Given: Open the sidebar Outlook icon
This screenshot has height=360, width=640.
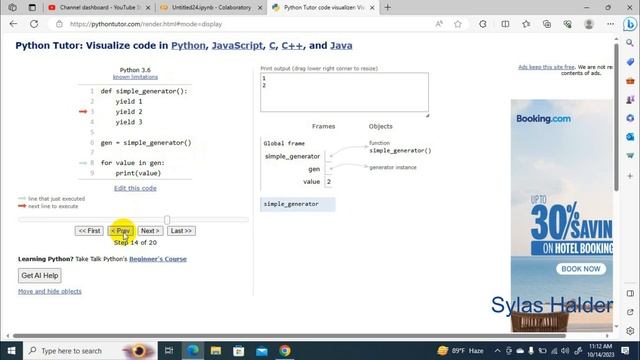Looking at the screenshot, I should pyautogui.click(x=630, y=137).
